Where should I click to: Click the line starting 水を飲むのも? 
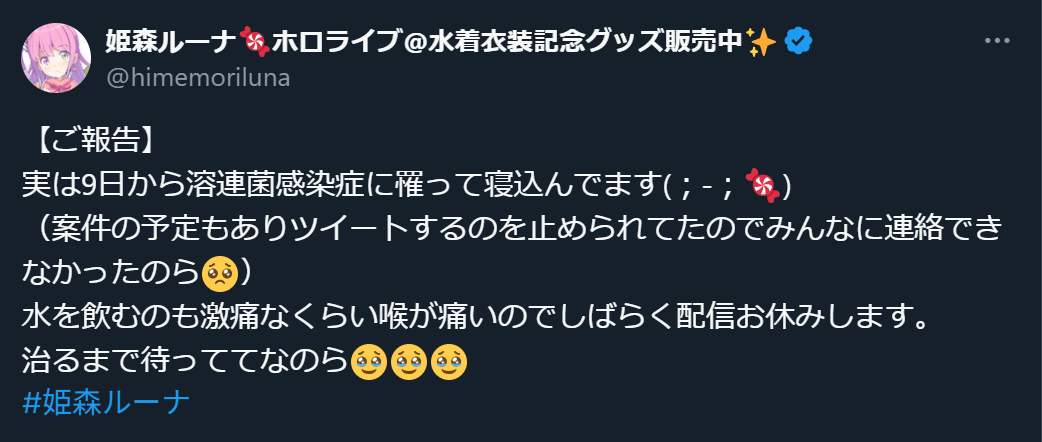(x=474, y=318)
